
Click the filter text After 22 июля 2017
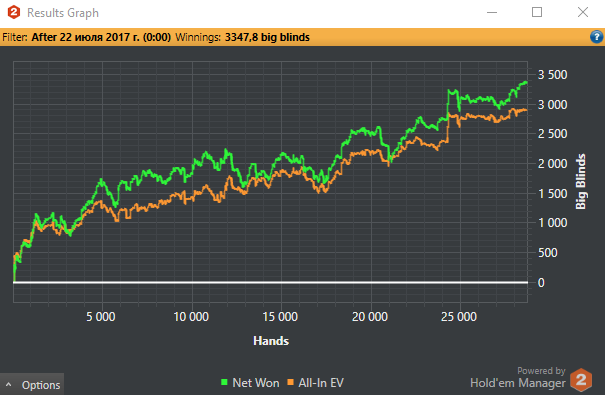pyautogui.click(x=101, y=37)
